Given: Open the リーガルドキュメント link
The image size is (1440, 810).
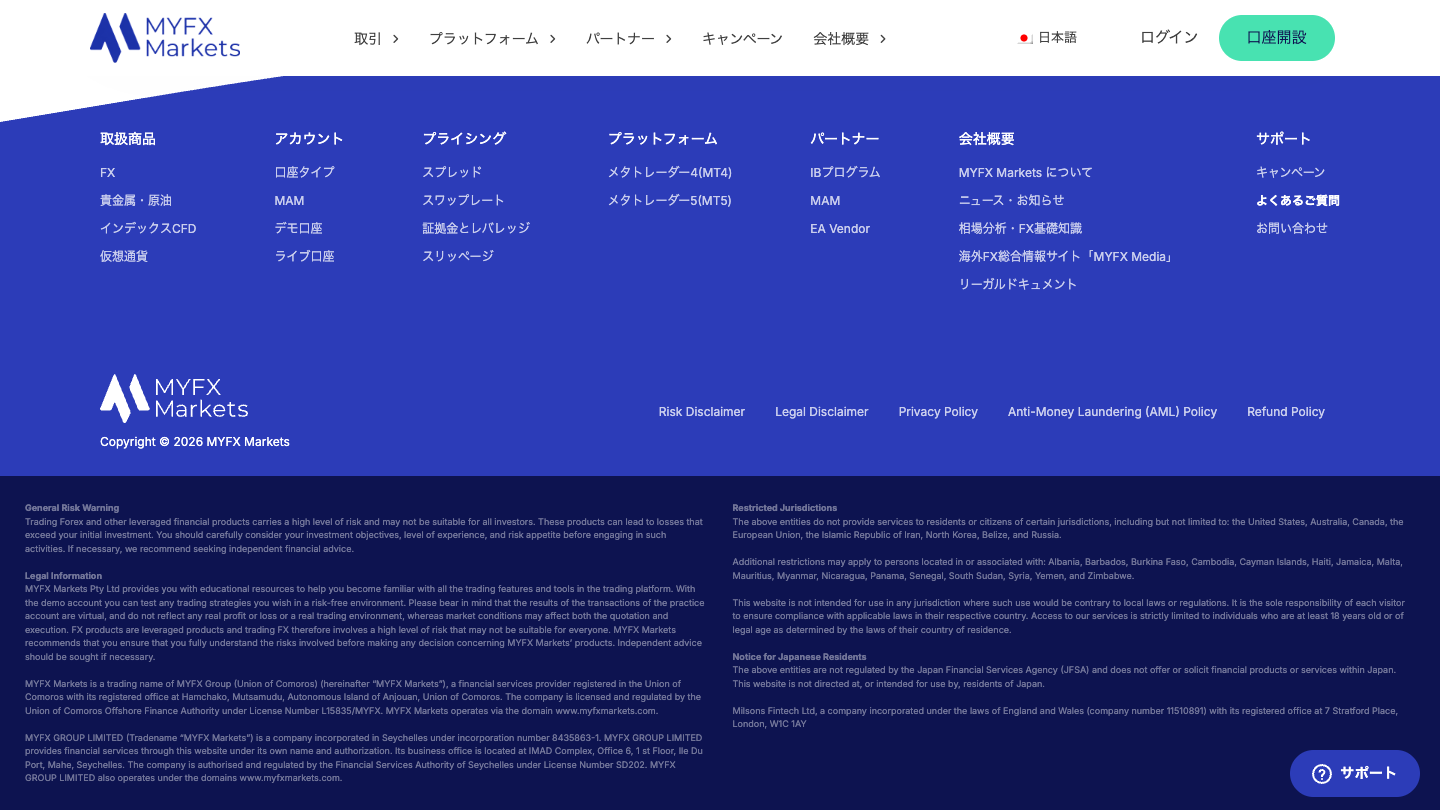Looking at the screenshot, I should (x=1018, y=285).
